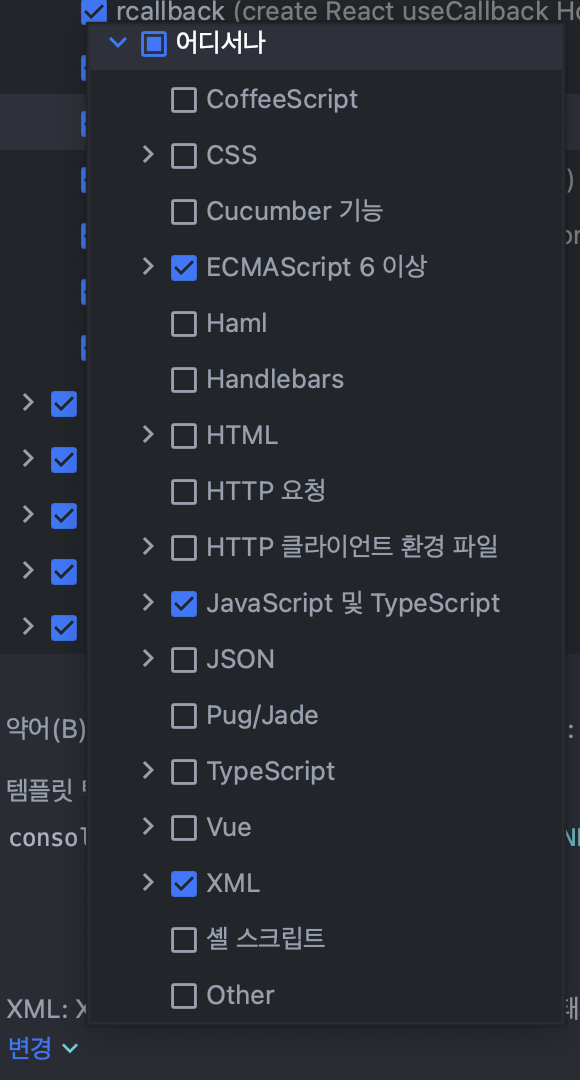
Task: Uncheck ECMAScript 6 이상 checkbox
Action: click(183, 267)
